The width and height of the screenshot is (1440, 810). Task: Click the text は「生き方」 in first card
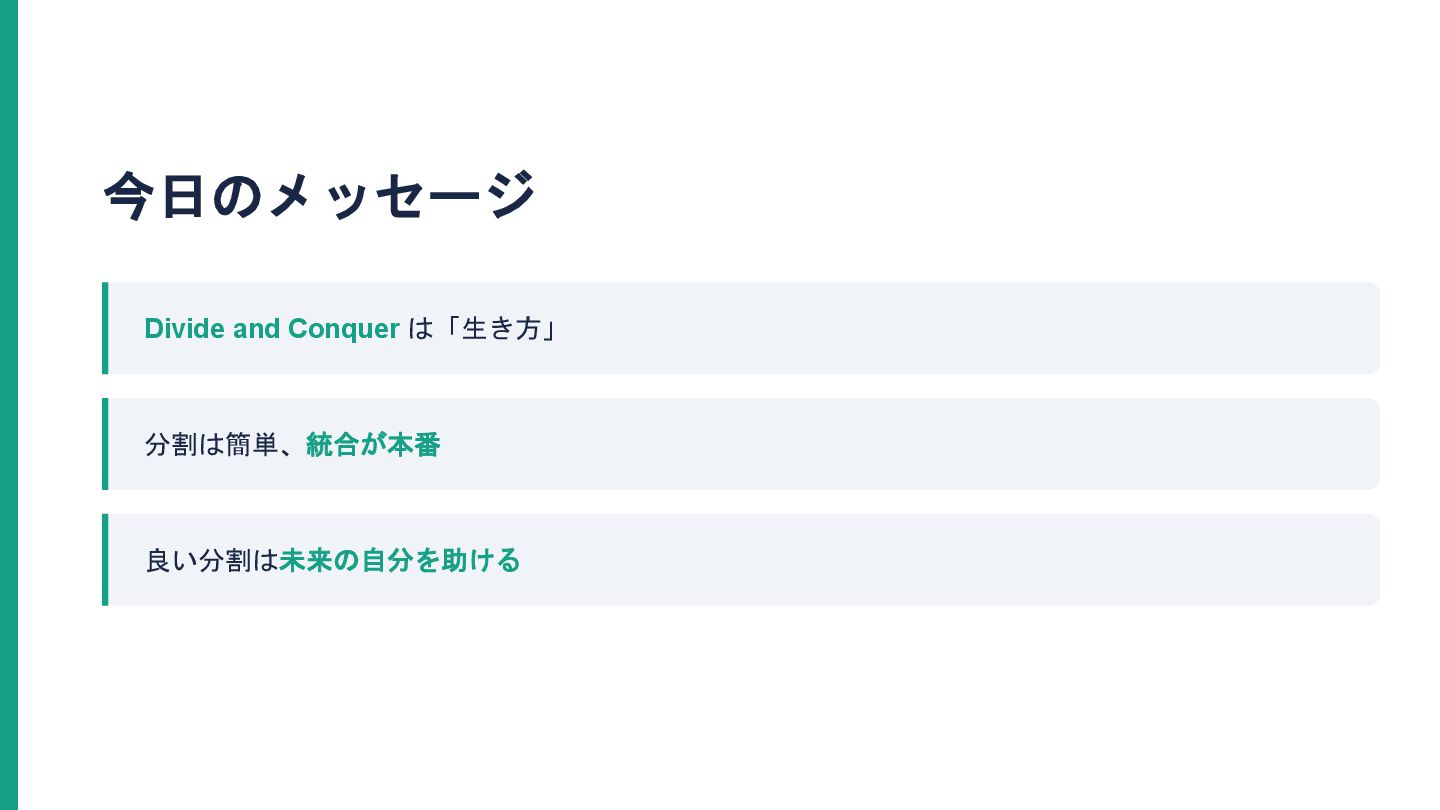(484, 329)
